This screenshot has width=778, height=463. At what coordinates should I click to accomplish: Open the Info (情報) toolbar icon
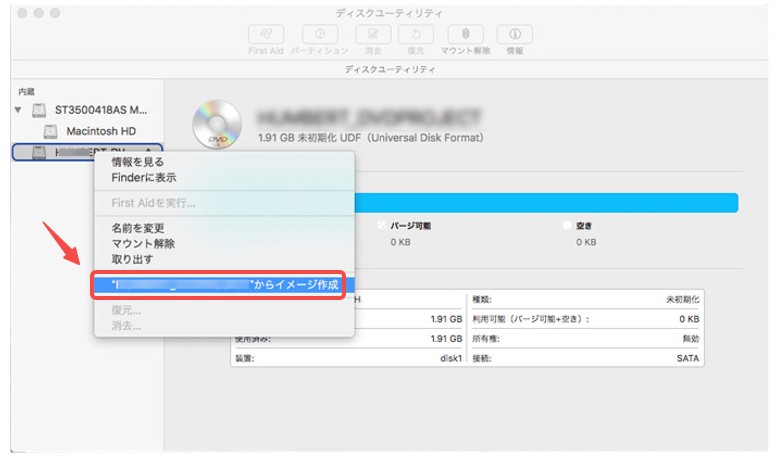[515, 34]
